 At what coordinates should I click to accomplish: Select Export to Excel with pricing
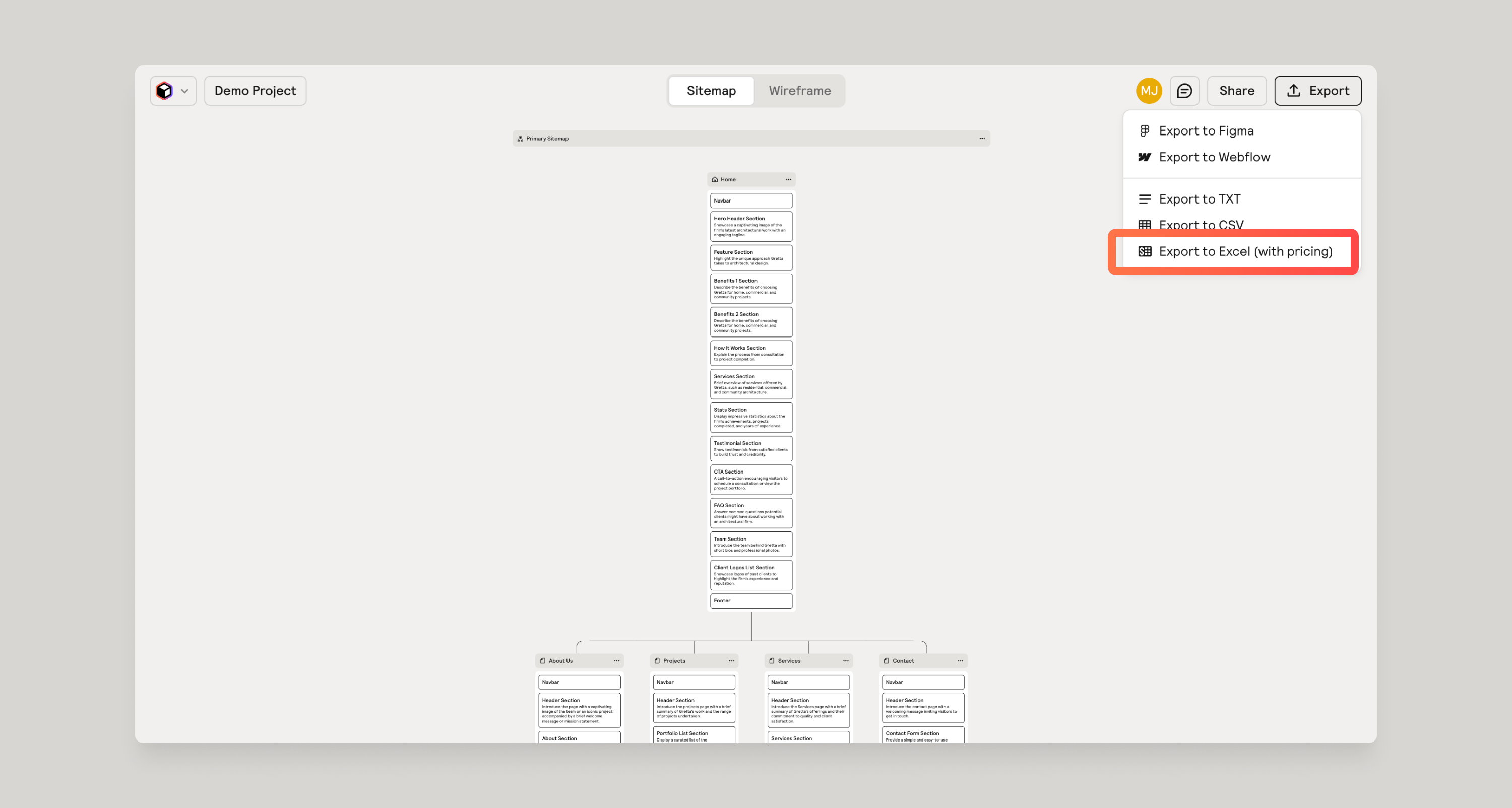pos(1245,251)
